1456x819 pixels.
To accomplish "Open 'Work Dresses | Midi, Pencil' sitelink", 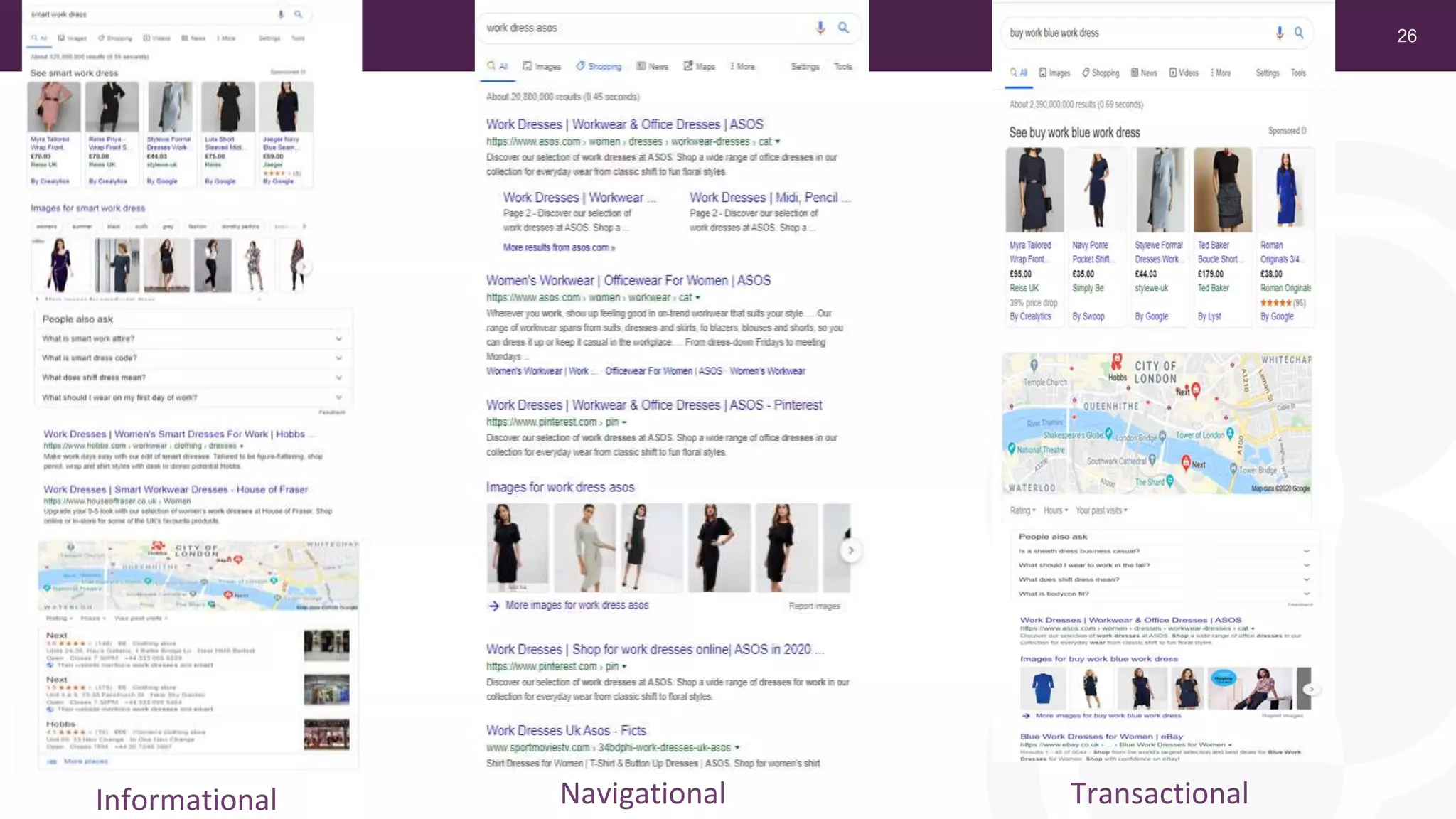I will (x=769, y=198).
